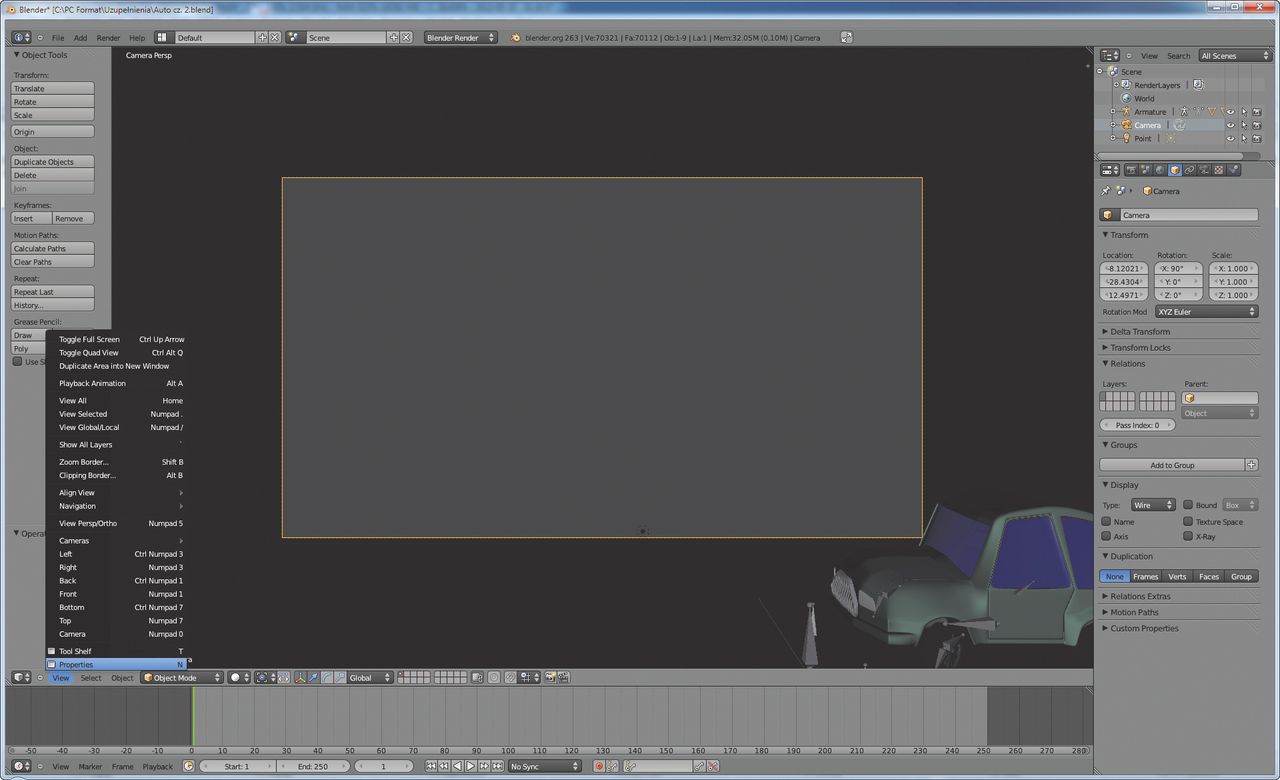This screenshot has width=1280, height=780.
Task: Select the scale manipulator icon
Action: click(341, 678)
